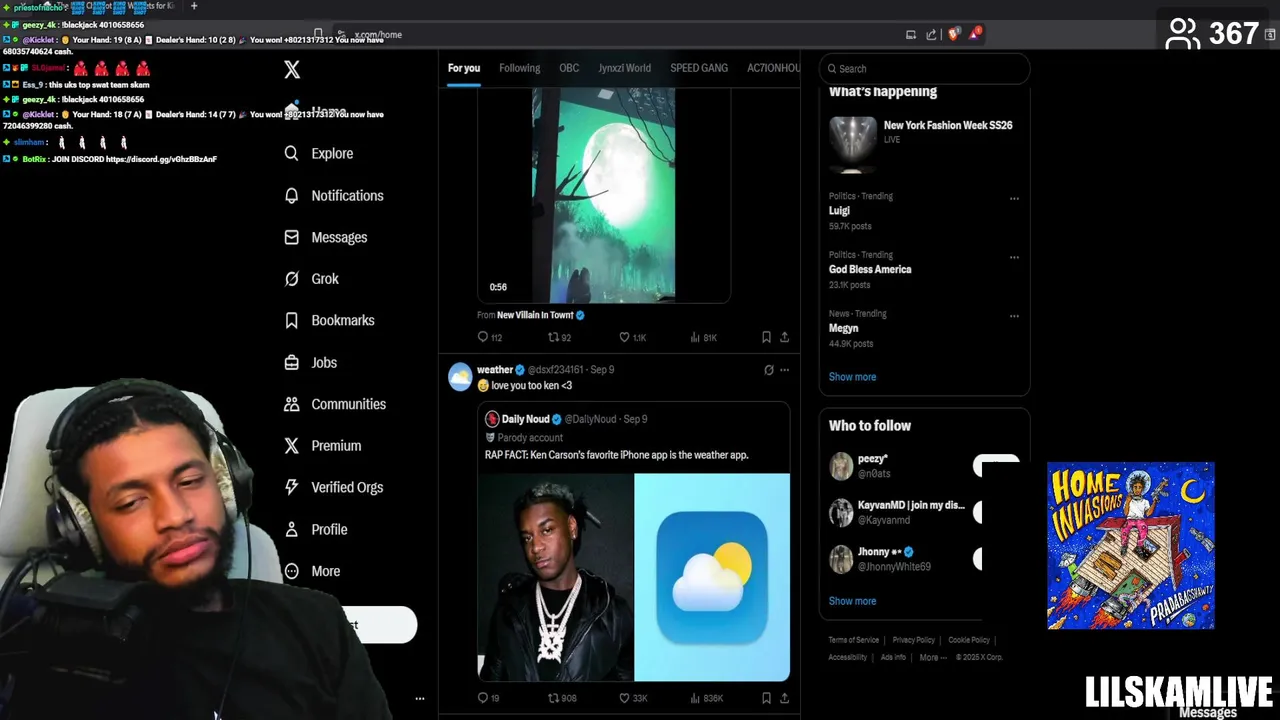Click Grok icon on the weather post
Viewport: 1280px width, 720px height.
pyautogui.click(x=768, y=370)
